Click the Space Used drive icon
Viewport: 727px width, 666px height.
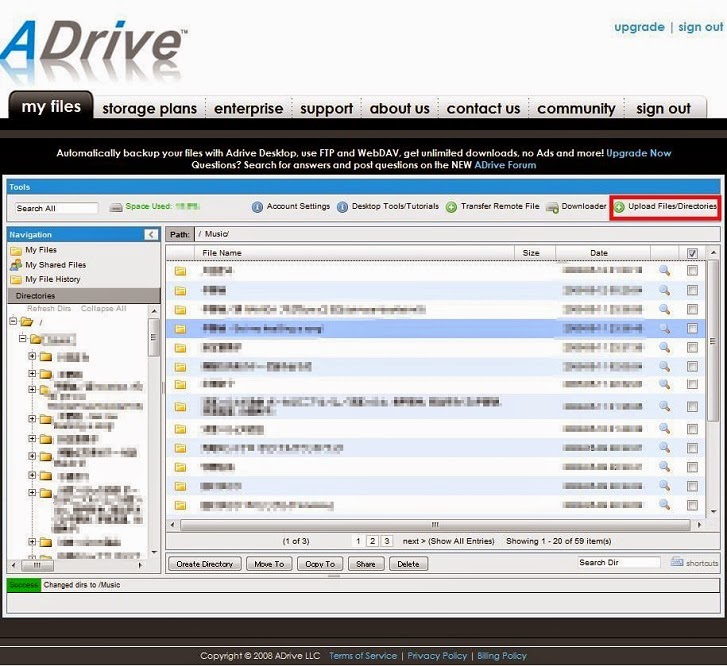pos(116,207)
